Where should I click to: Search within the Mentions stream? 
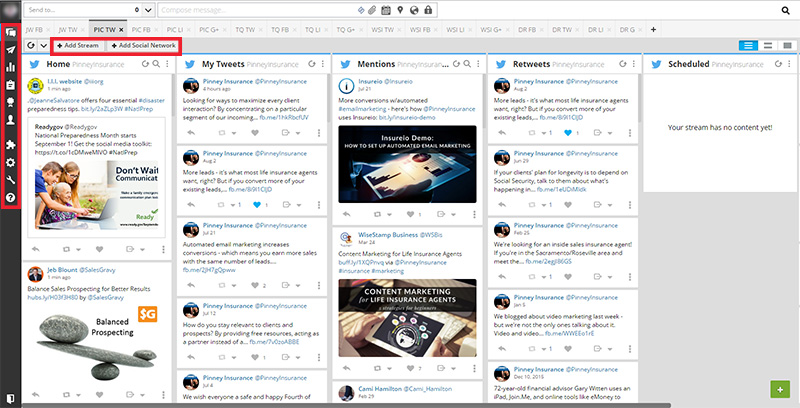(x=467, y=64)
